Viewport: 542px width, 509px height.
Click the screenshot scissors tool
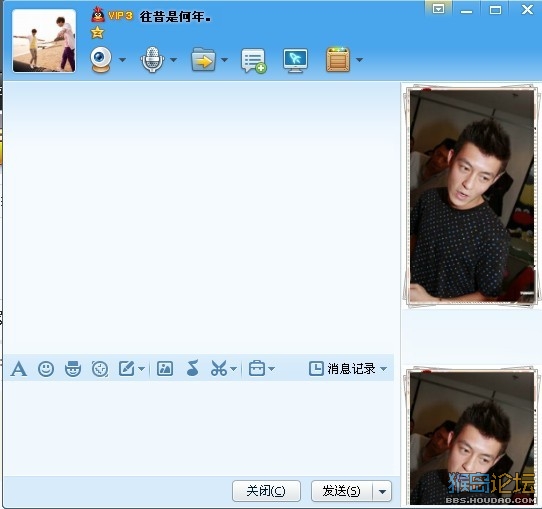219,368
